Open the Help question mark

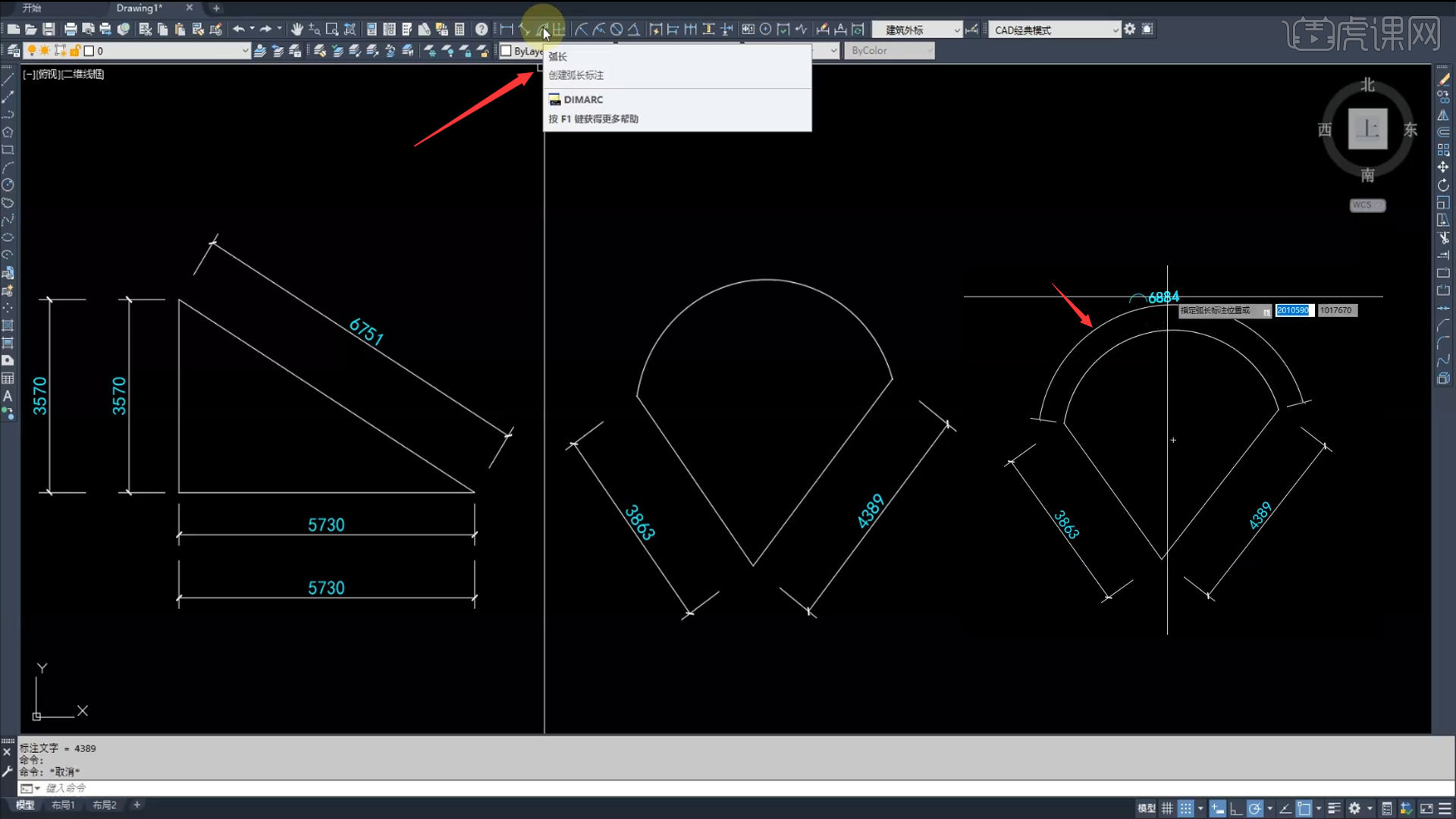pos(482,30)
